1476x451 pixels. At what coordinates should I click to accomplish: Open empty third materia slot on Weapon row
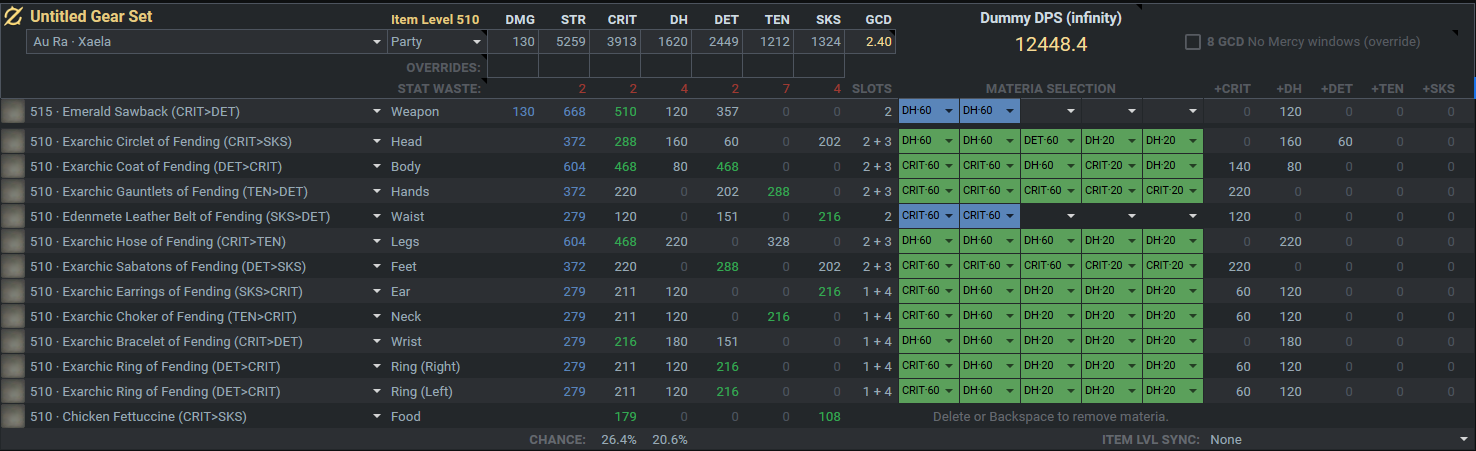click(1050, 112)
